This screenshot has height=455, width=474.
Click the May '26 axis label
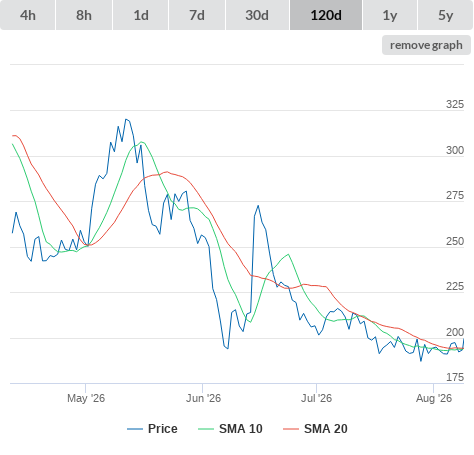86,398
